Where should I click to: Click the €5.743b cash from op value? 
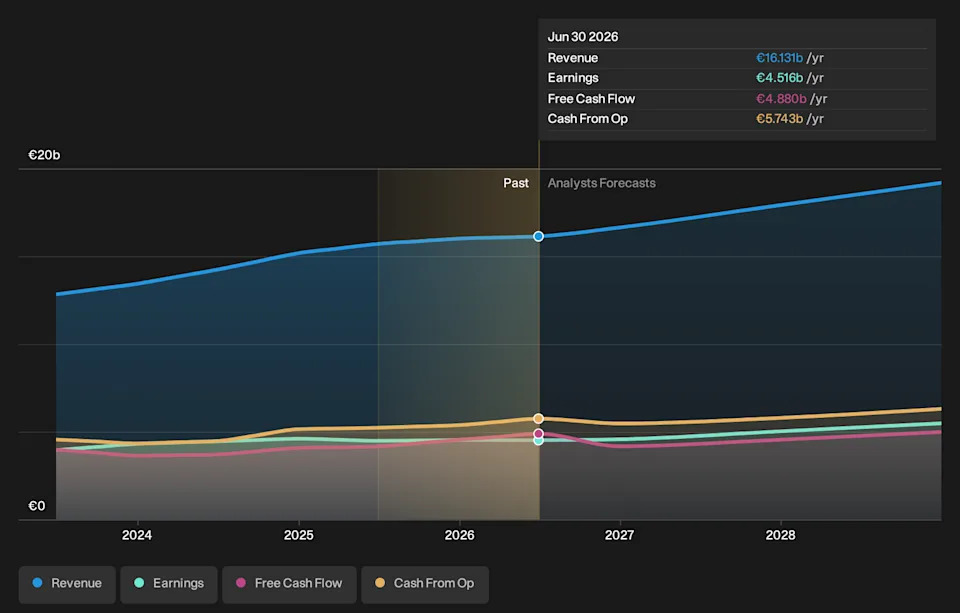click(x=779, y=119)
